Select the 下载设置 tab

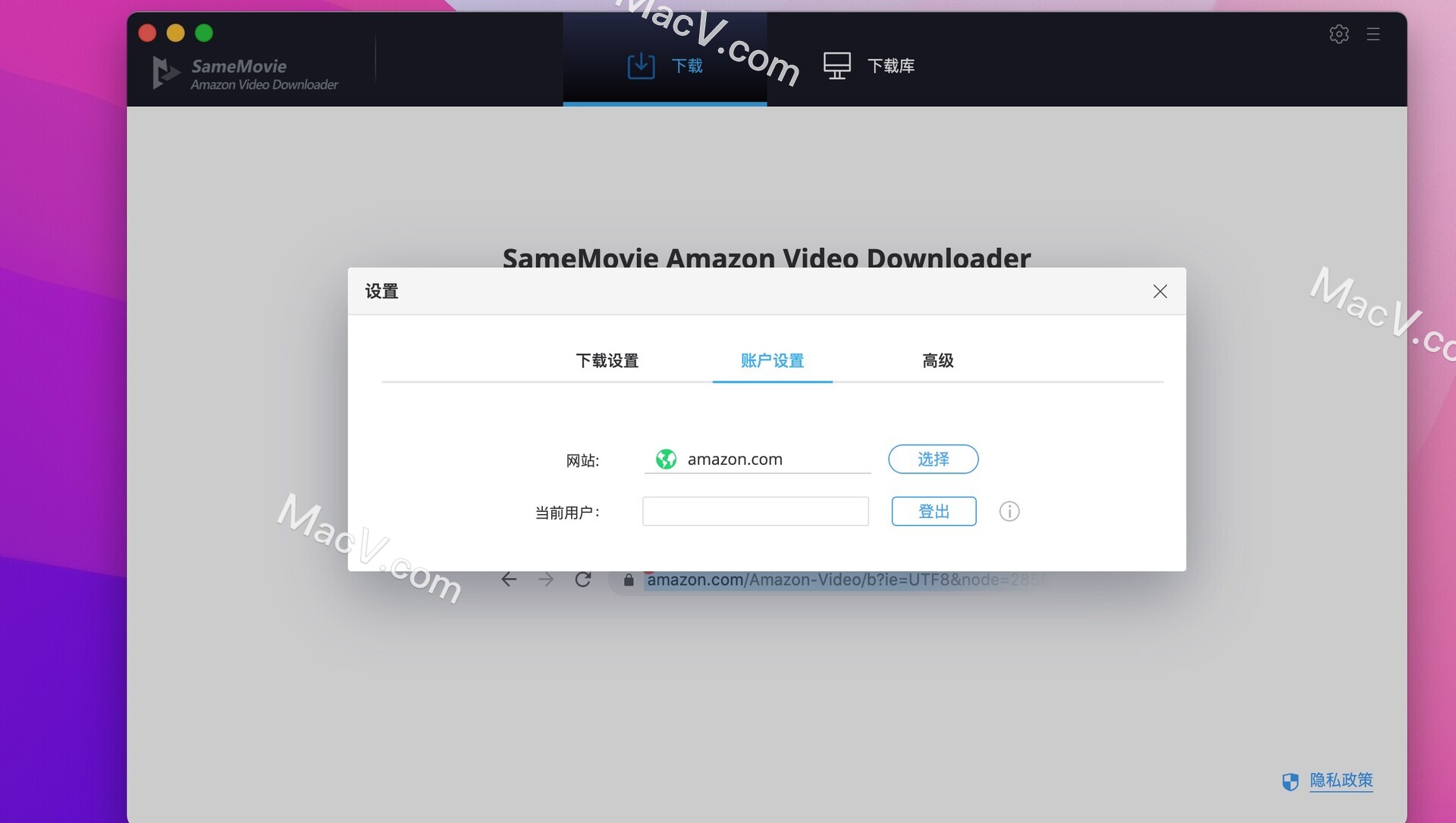[x=607, y=361]
